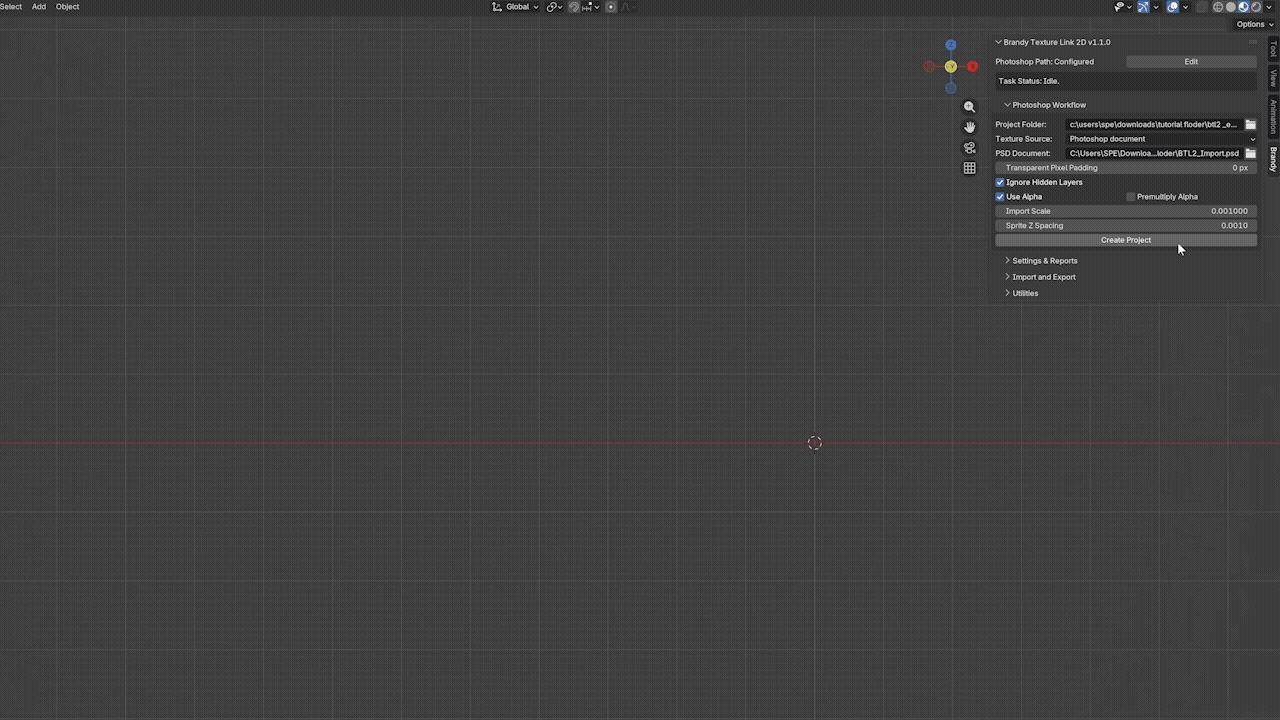Toggle the camera view icon
This screenshot has width=1280, height=720.
click(969, 148)
